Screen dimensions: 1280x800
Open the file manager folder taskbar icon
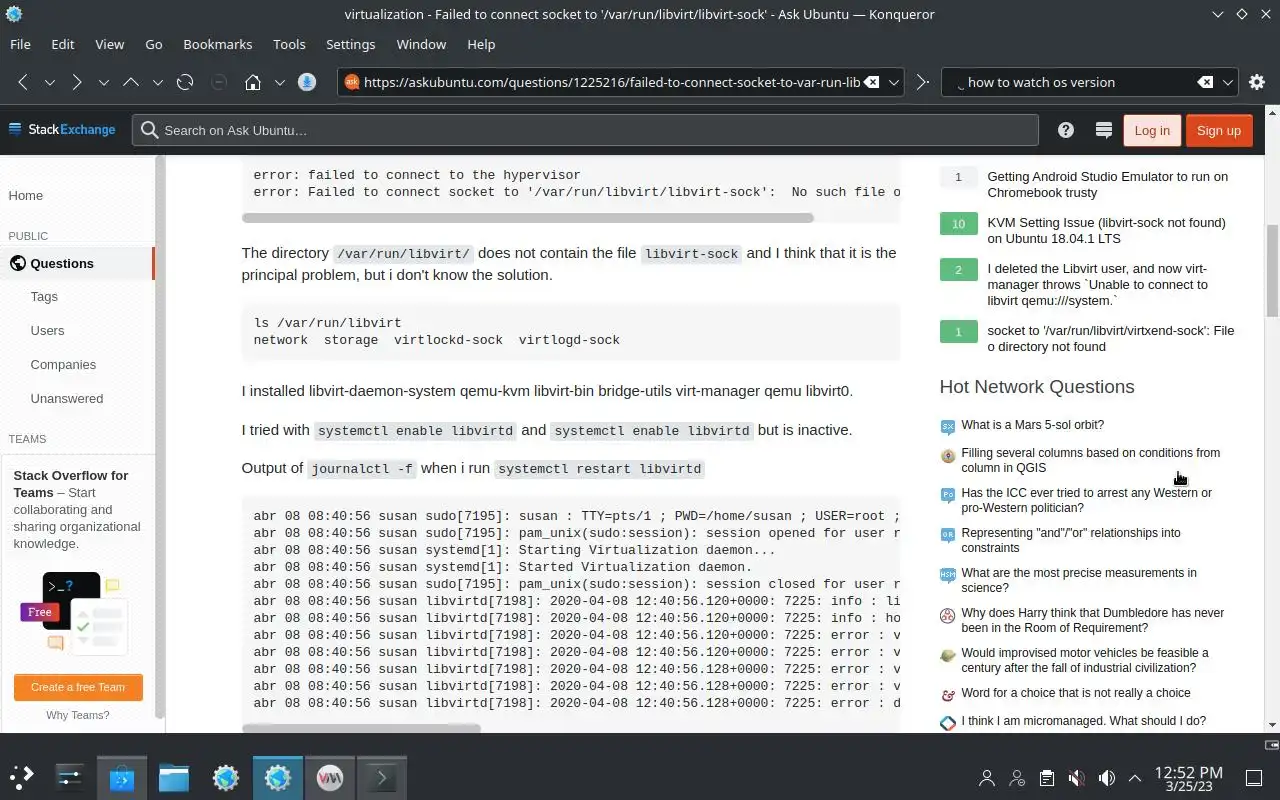(x=174, y=776)
